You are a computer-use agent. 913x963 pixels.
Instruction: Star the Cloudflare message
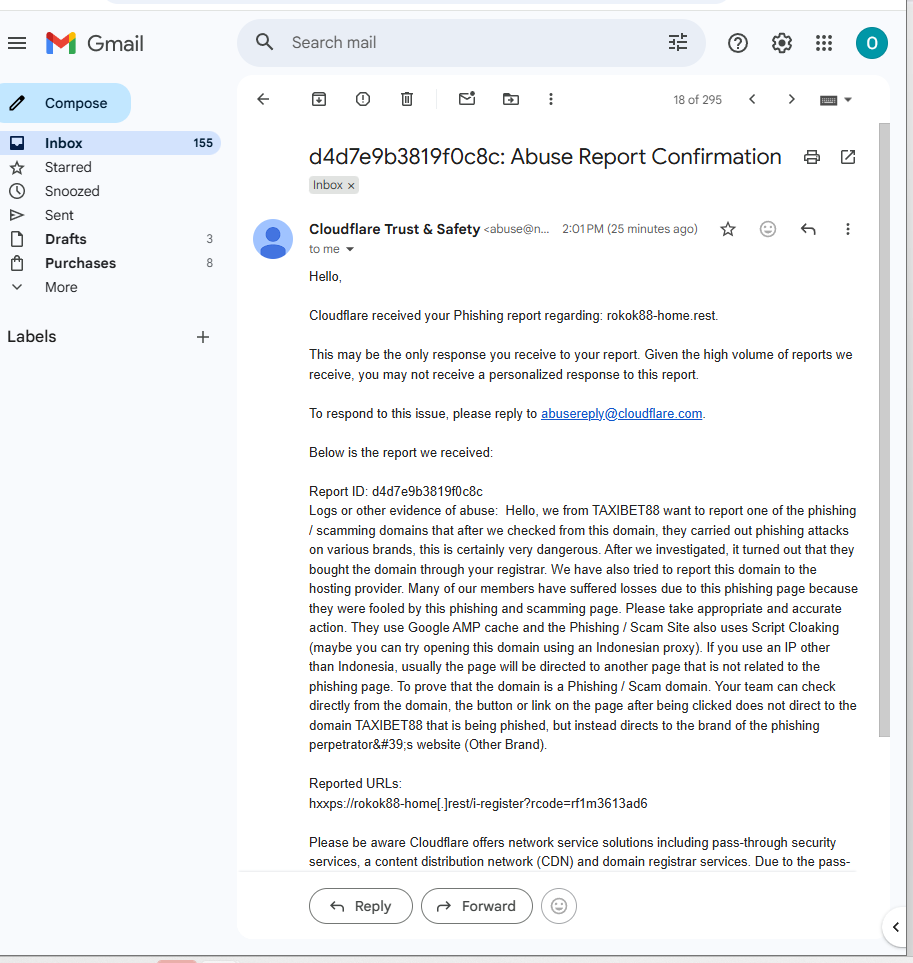(728, 229)
